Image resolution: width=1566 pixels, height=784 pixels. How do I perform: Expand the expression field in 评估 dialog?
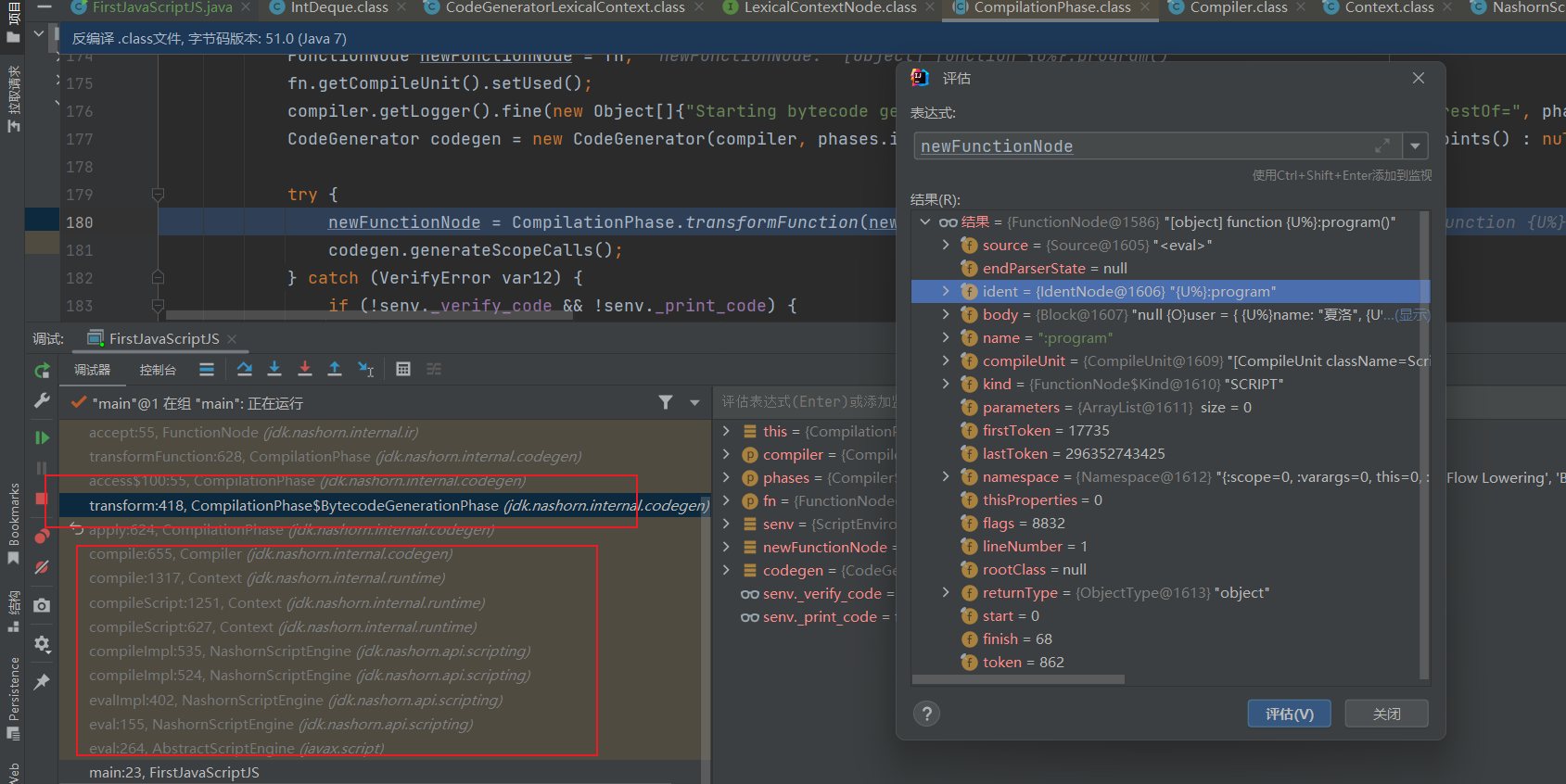[x=1382, y=145]
